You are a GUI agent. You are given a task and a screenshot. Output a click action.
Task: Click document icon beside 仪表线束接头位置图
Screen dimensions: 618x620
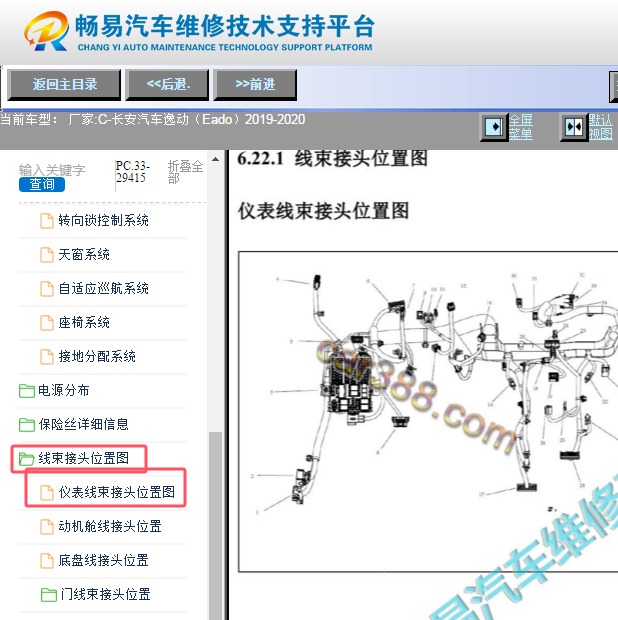(x=47, y=493)
